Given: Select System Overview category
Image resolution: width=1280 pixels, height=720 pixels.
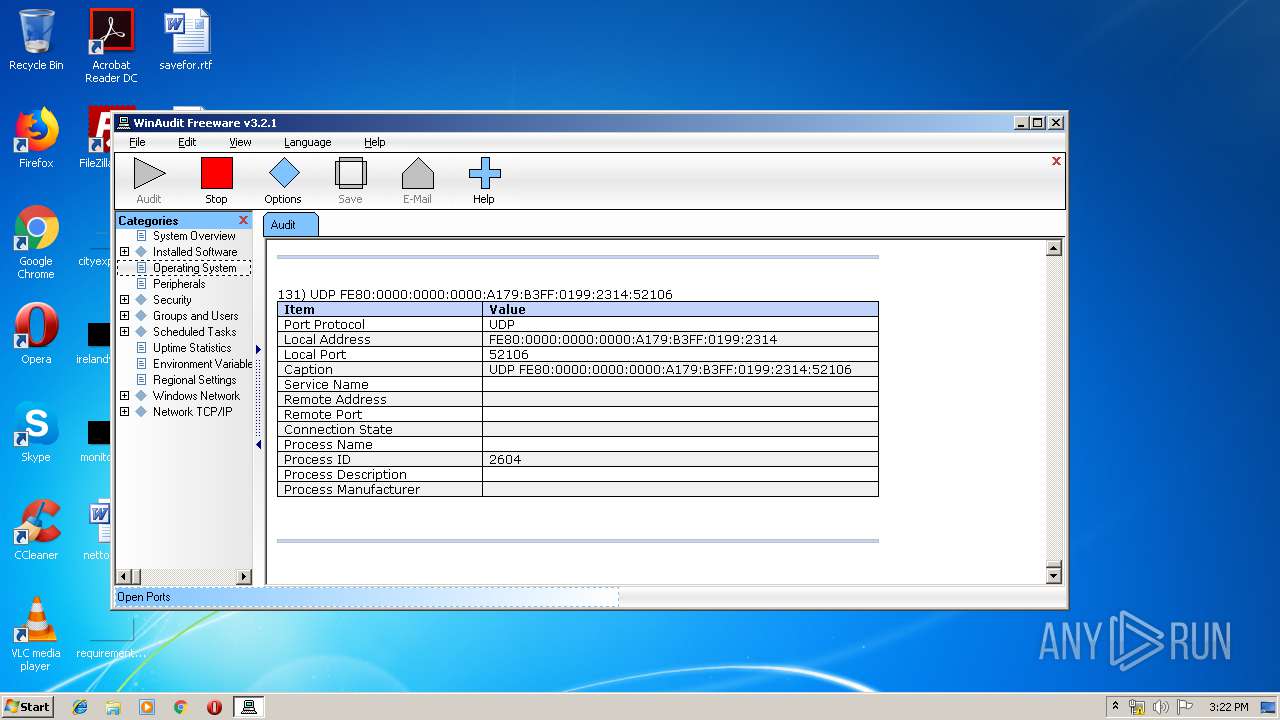Looking at the screenshot, I should pyautogui.click(x=194, y=236).
